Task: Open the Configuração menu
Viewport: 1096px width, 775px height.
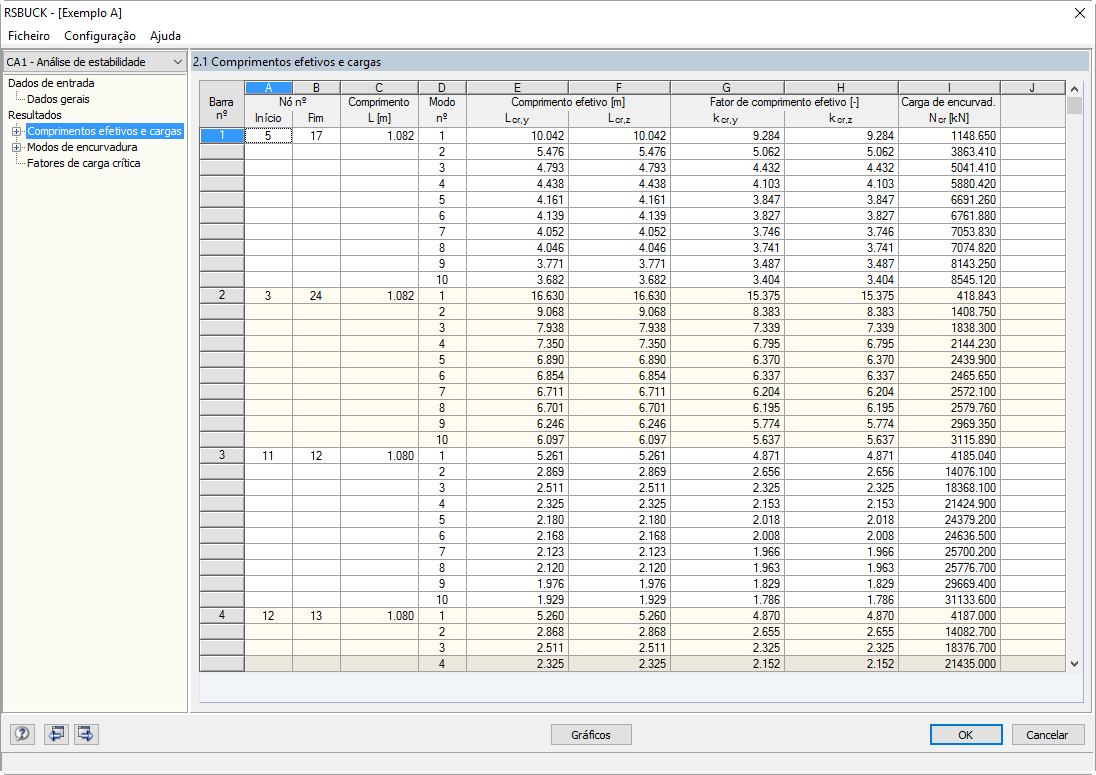Action: (100, 36)
